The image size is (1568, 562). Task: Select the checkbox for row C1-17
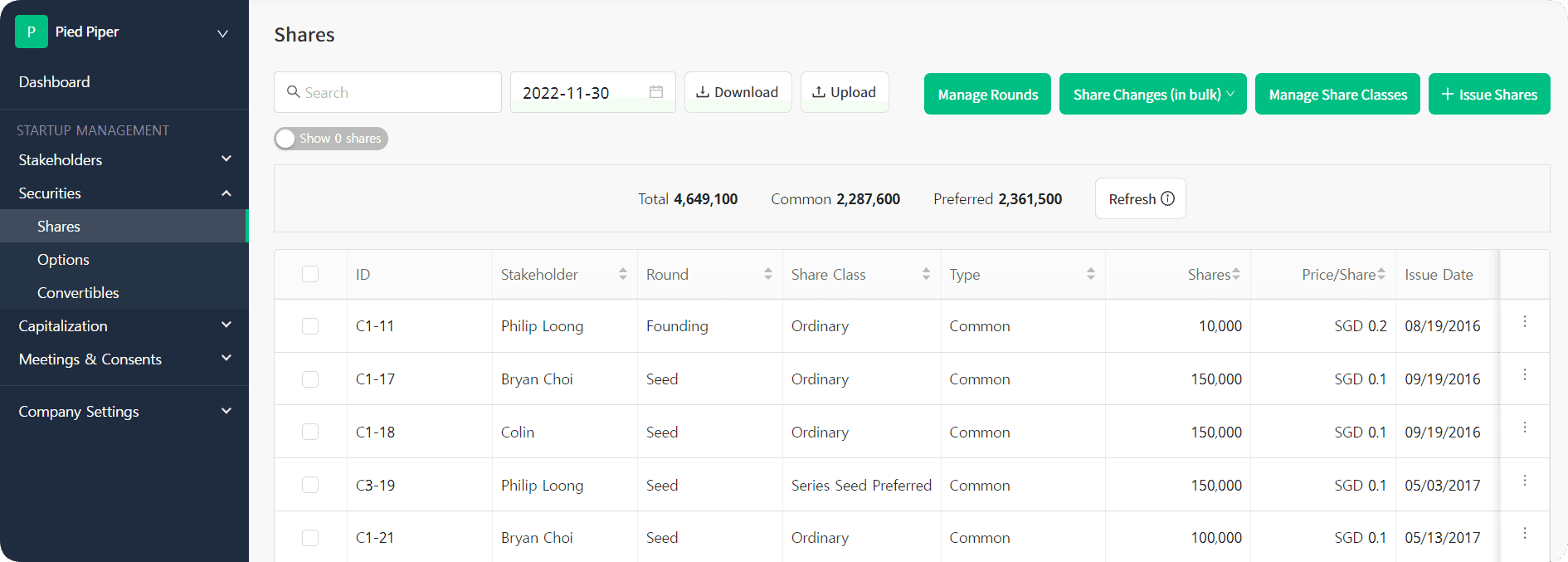[310, 379]
